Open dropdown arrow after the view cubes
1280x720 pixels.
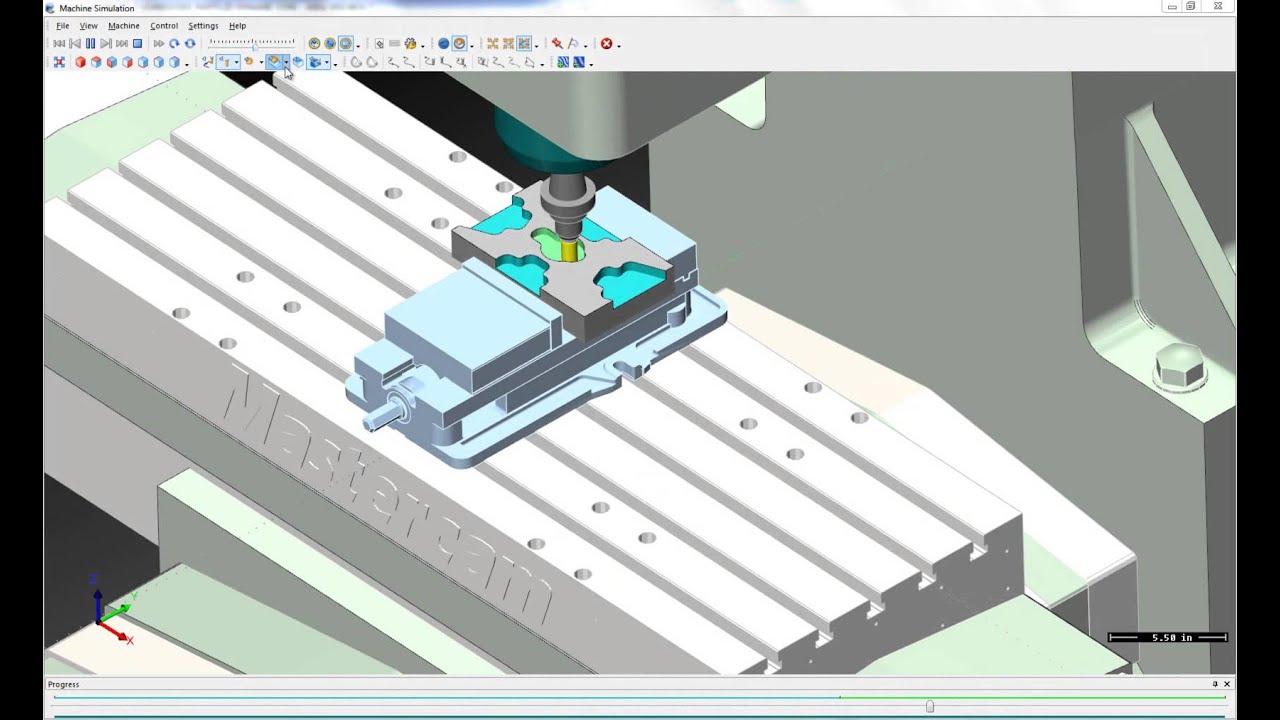pyautogui.click(x=187, y=64)
